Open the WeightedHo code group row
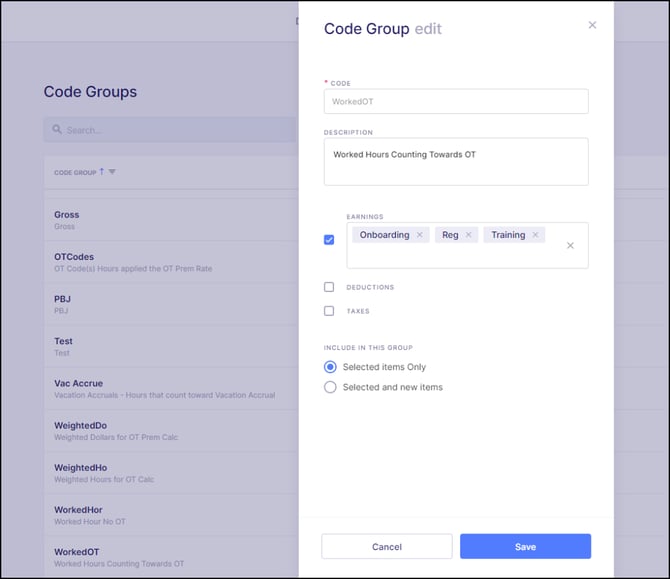670x579 pixels. pos(171,473)
